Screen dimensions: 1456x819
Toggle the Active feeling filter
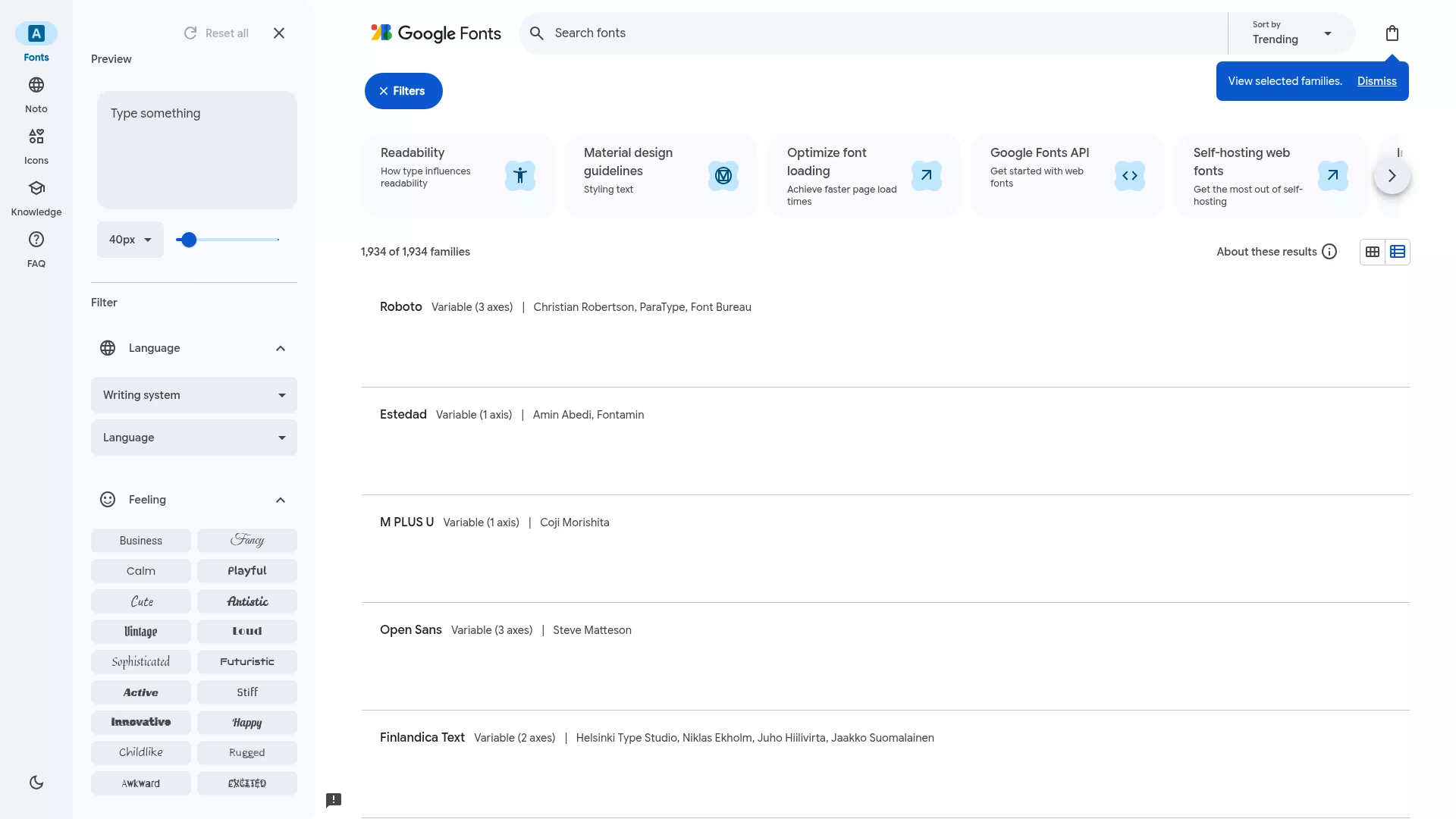tap(141, 692)
